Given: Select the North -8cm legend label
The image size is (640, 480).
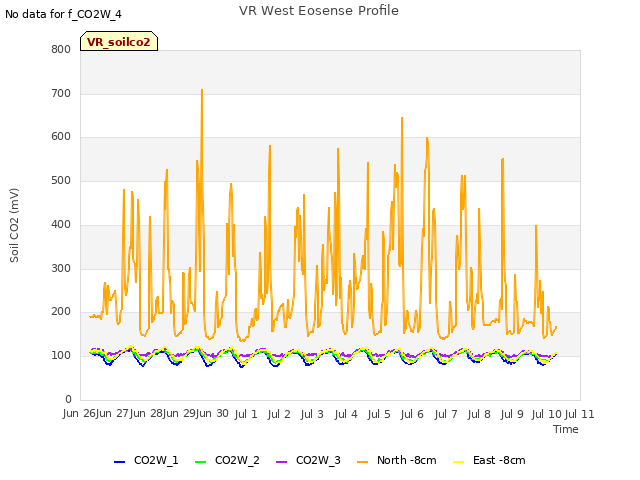Looking at the screenshot, I should pos(407,460).
